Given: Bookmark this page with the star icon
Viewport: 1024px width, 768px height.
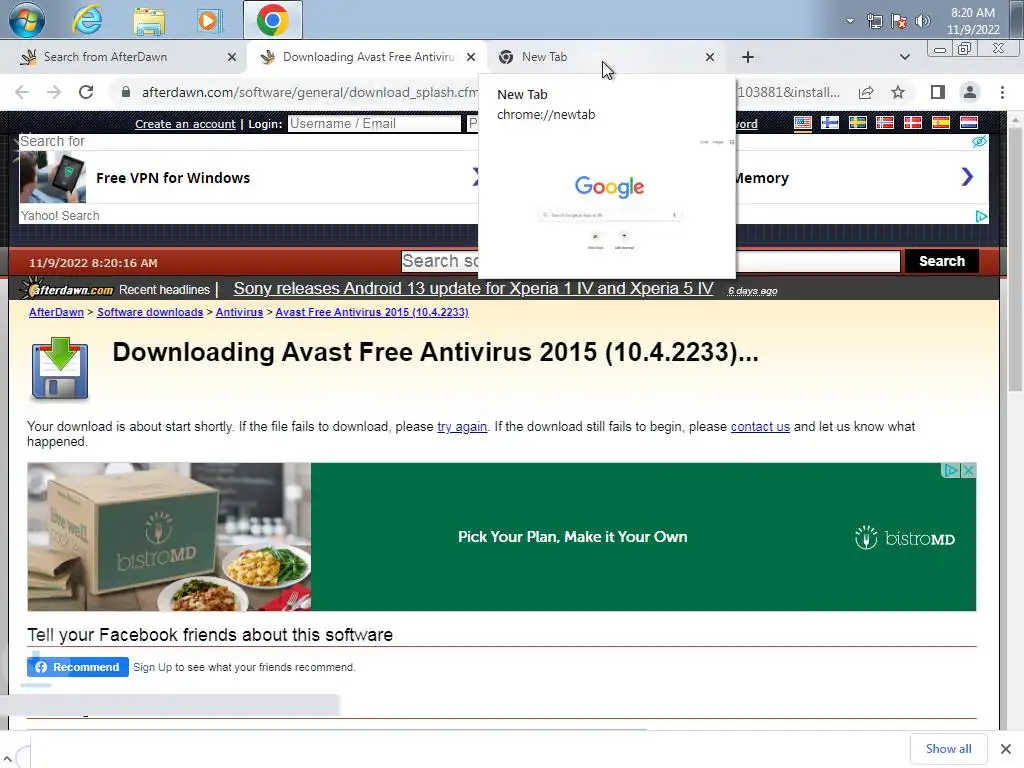Looking at the screenshot, I should pyautogui.click(x=898, y=92).
